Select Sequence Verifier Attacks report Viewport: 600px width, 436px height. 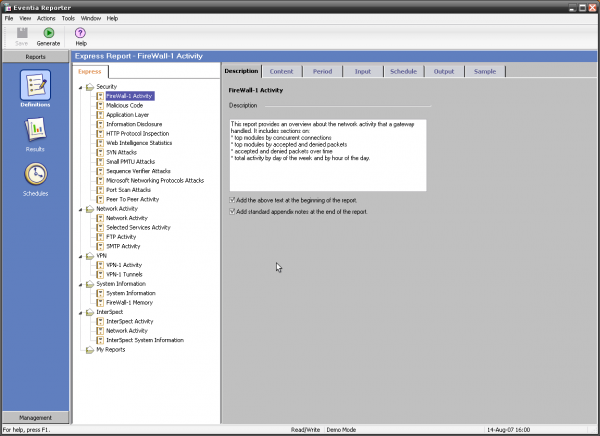point(139,171)
